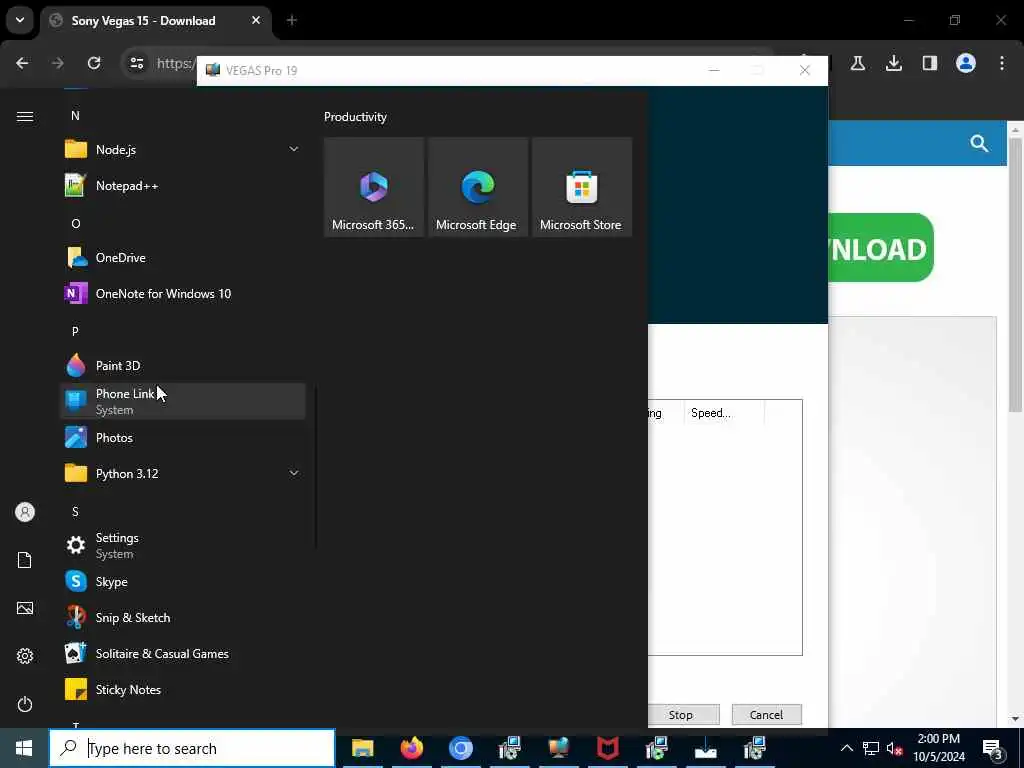The height and width of the screenshot is (768, 1024).
Task: Open OneNote for Windows 10
Action: (183, 293)
